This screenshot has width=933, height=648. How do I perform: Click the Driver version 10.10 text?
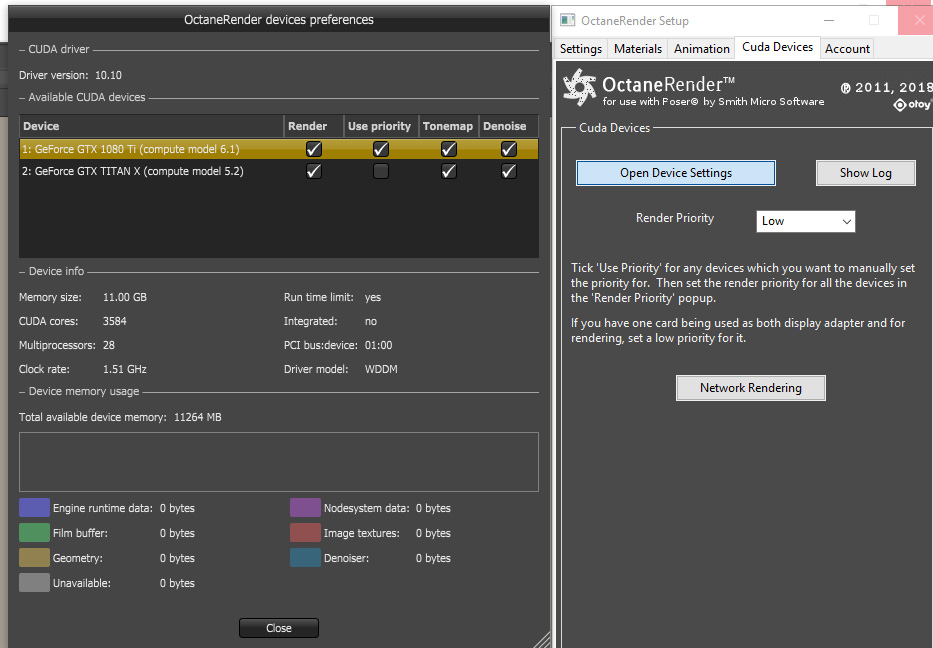point(70,75)
